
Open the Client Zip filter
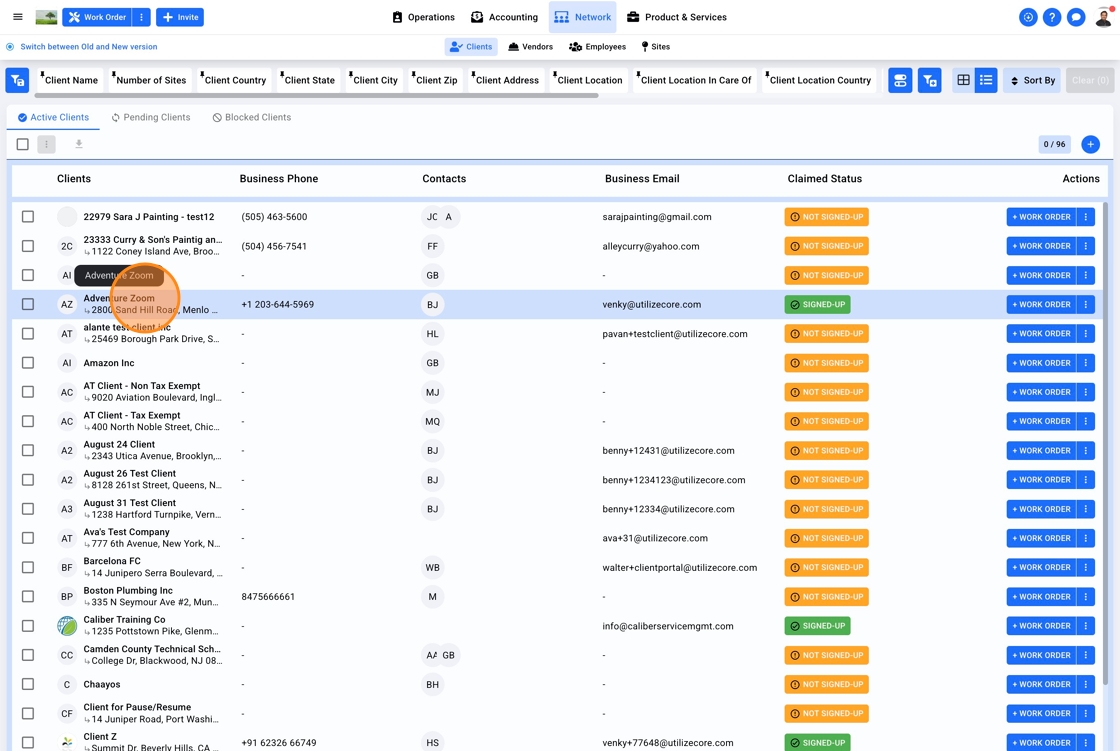point(436,80)
